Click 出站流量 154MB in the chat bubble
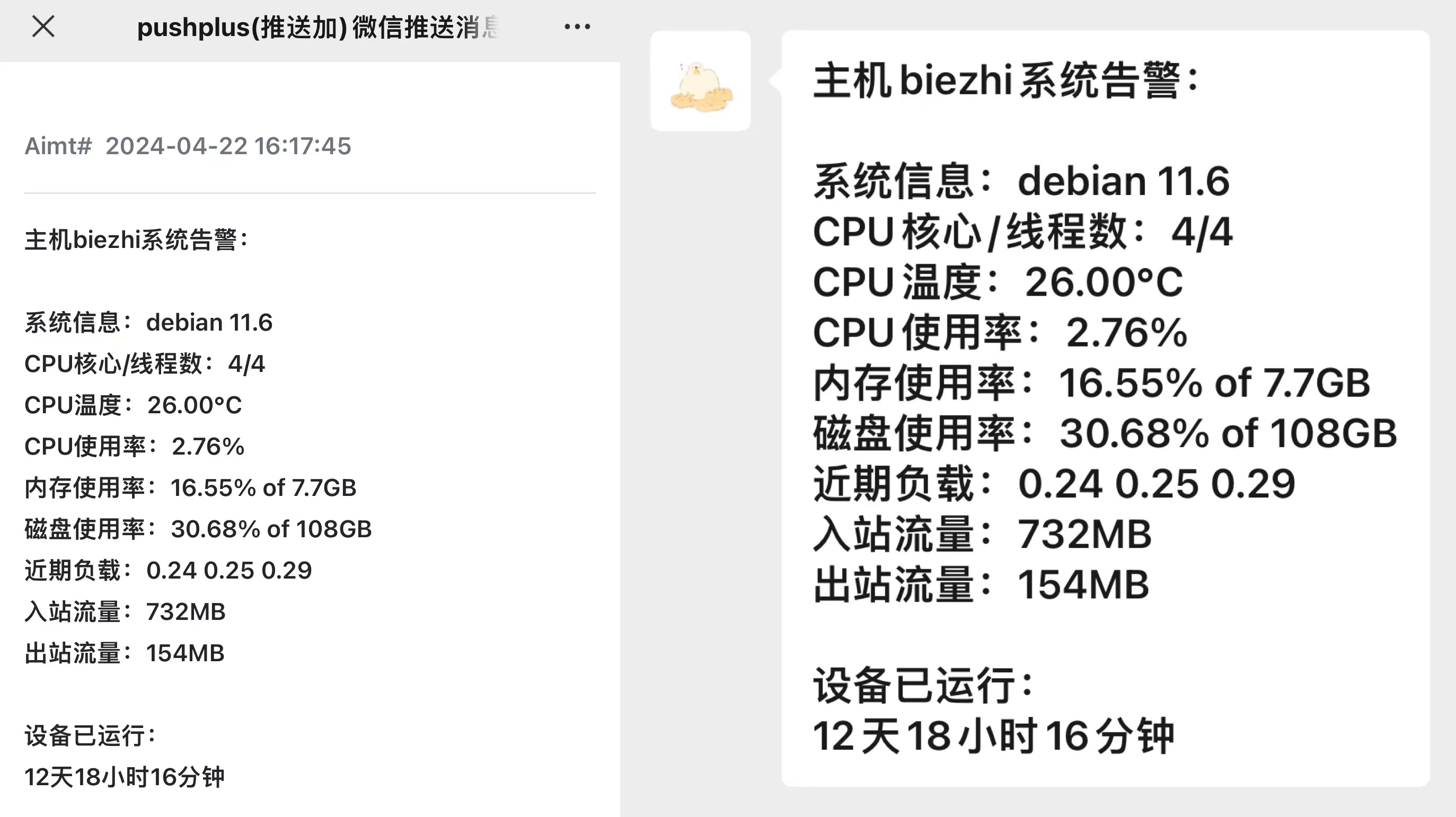 click(981, 584)
